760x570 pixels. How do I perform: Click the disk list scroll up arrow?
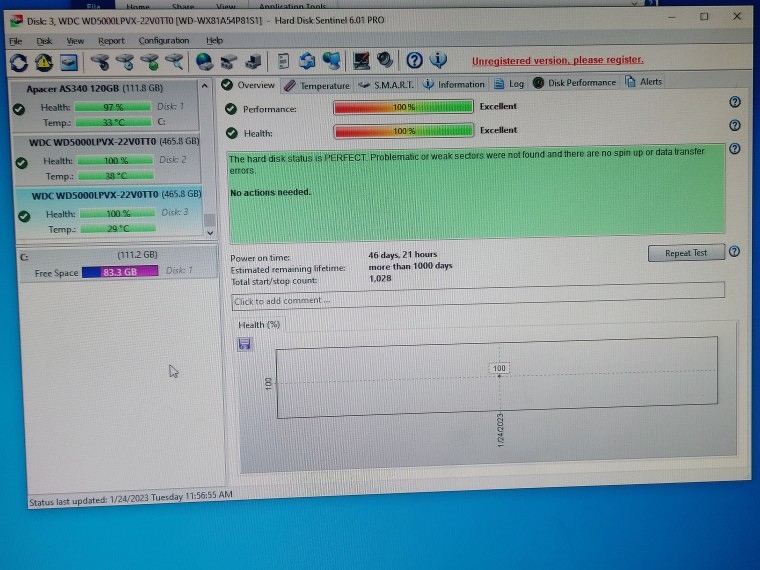pyautogui.click(x=205, y=86)
